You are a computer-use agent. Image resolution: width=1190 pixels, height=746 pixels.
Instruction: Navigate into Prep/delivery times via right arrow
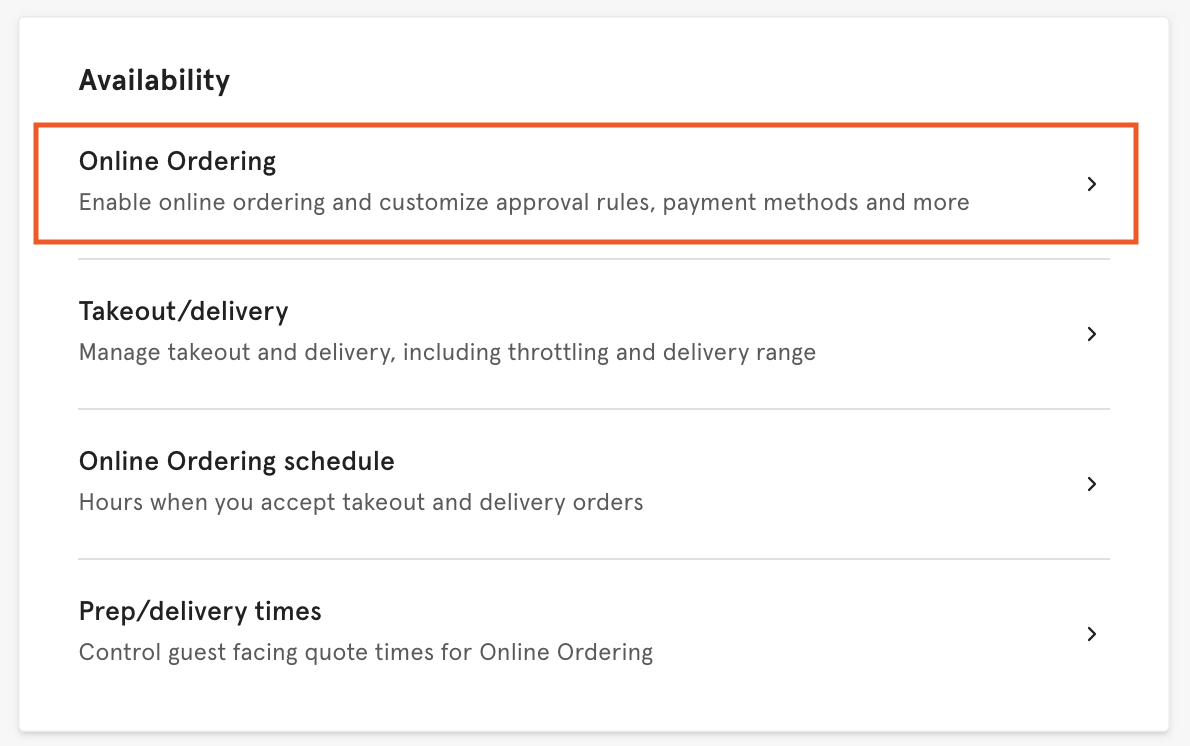click(1092, 634)
